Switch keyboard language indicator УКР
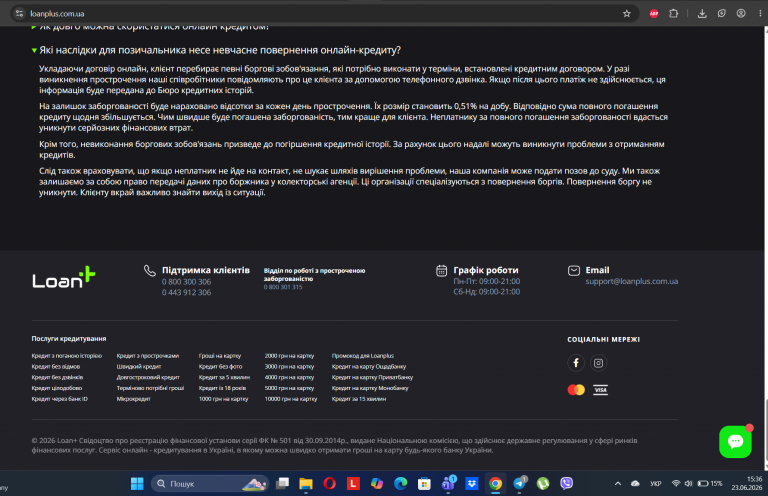 655,484
